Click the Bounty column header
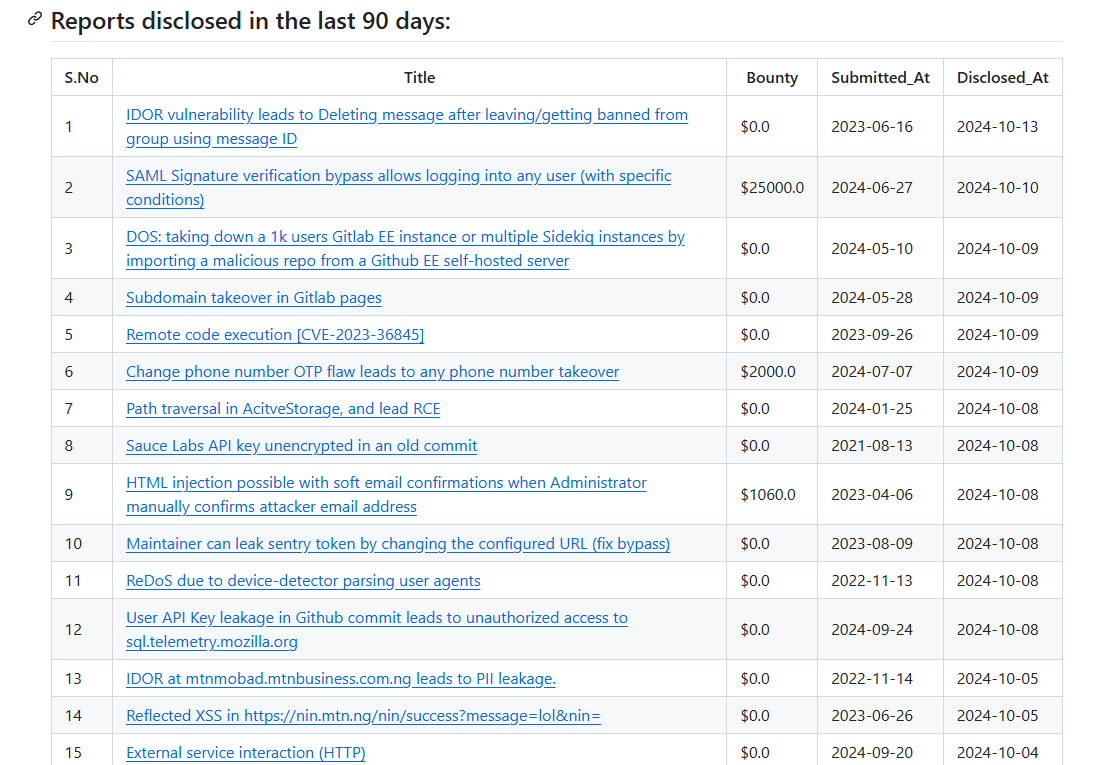The width and height of the screenshot is (1113, 765). [x=771, y=77]
